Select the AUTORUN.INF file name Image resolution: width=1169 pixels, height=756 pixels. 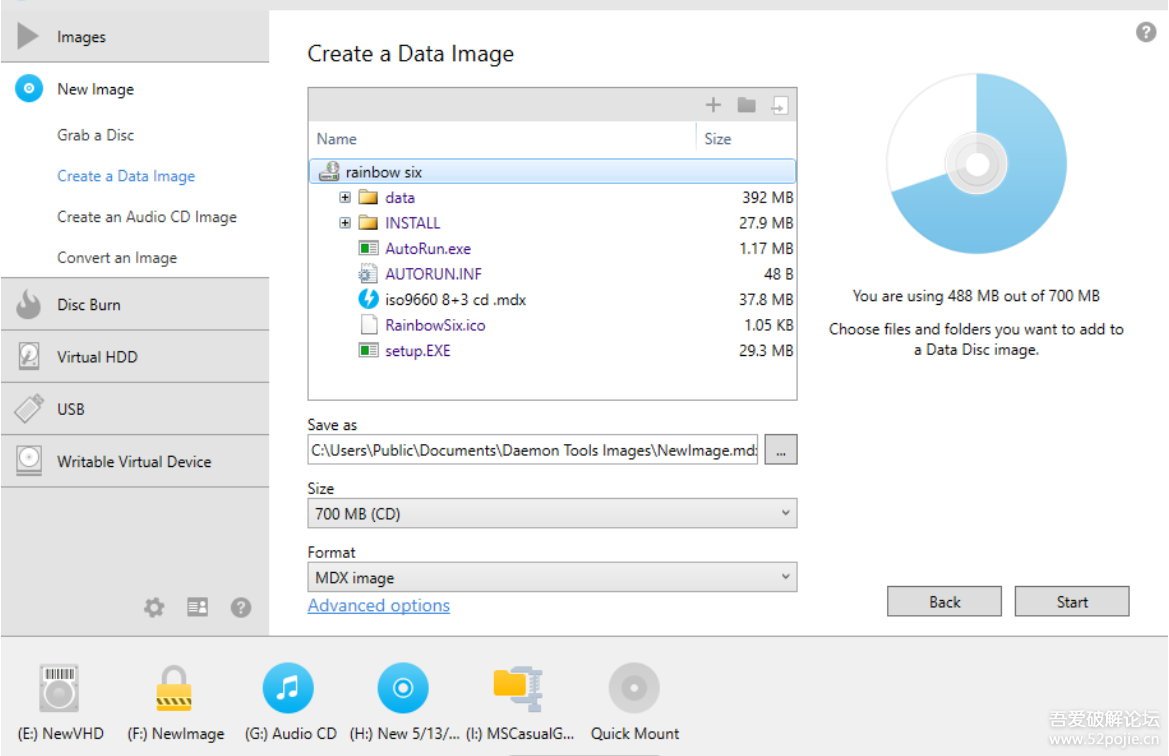click(x=433, y=274)
